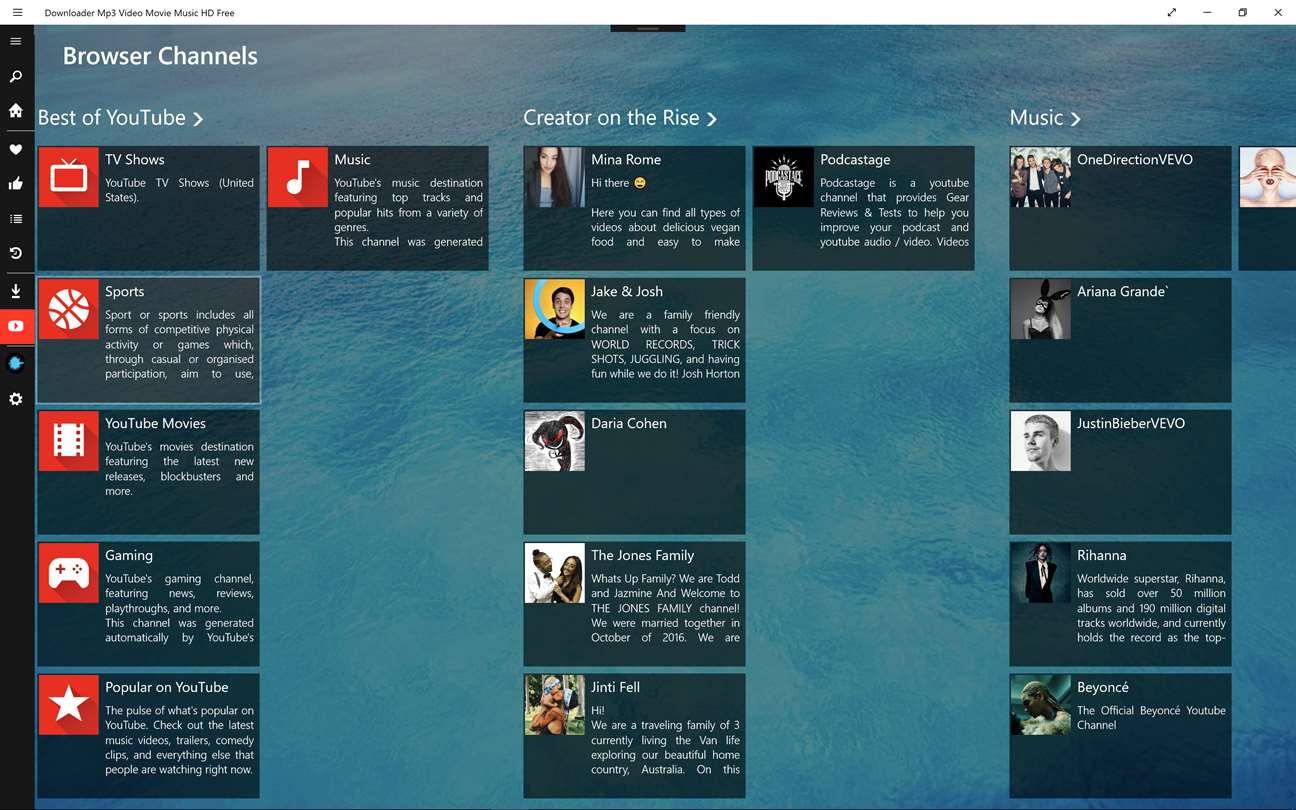Click the YouTube Movies film strip icon

pos(69,441)
